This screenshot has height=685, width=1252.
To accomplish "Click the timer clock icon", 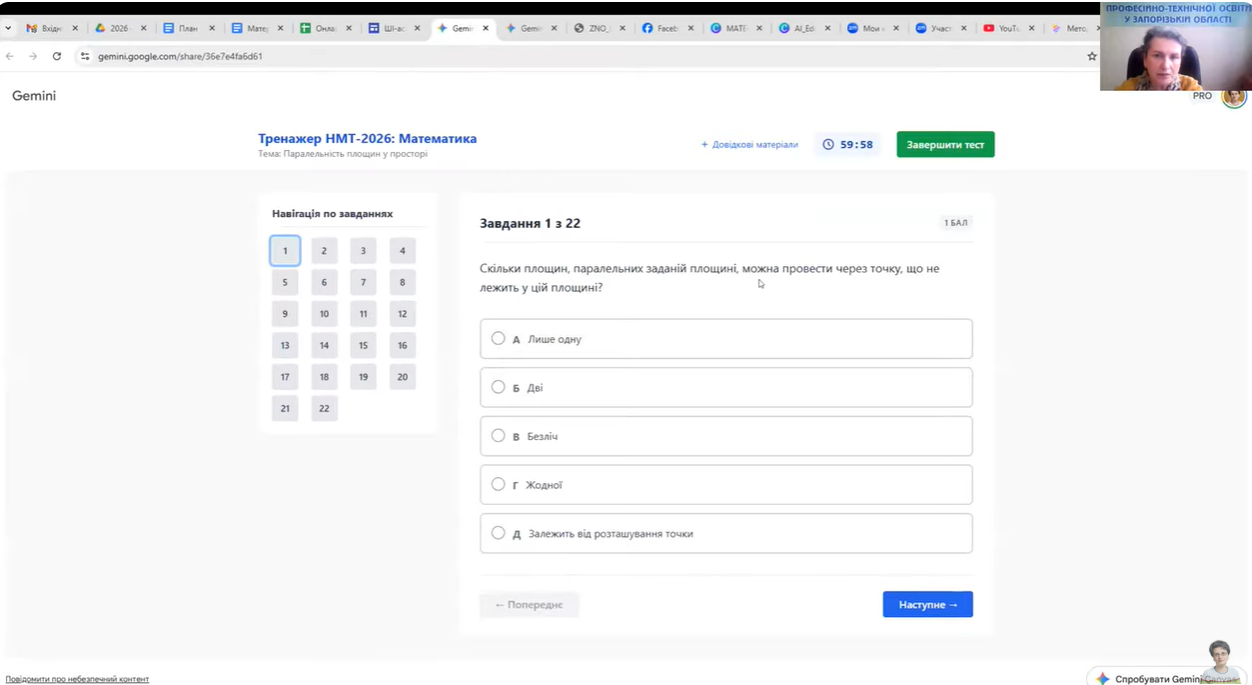I will pos(828,145).
